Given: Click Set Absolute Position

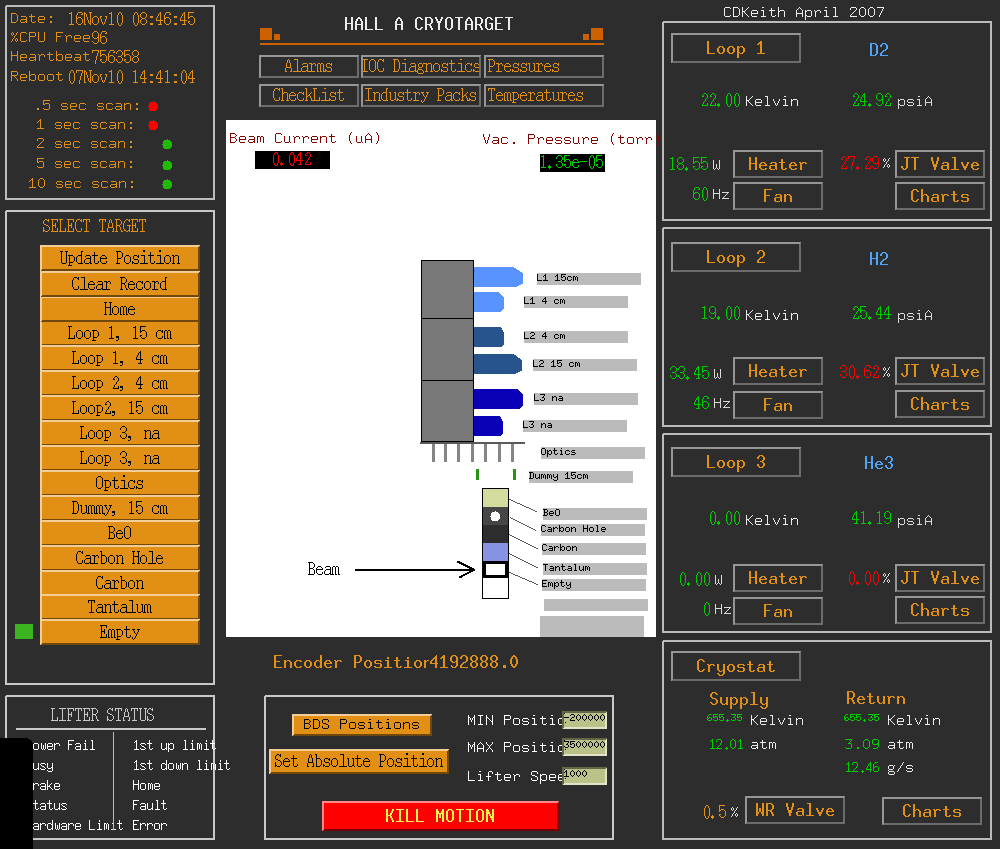Looking at the screenshot, I should click(x=358, y=762).
